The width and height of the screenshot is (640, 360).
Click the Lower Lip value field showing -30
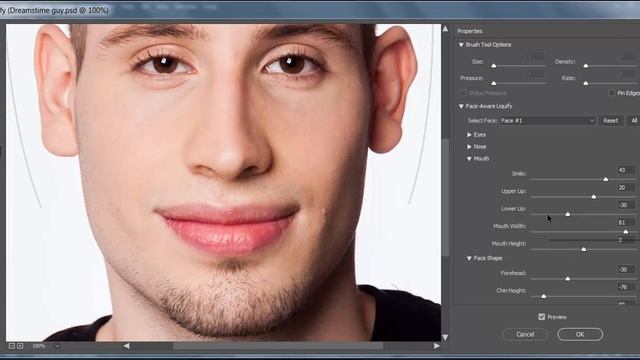pos(626,205)
